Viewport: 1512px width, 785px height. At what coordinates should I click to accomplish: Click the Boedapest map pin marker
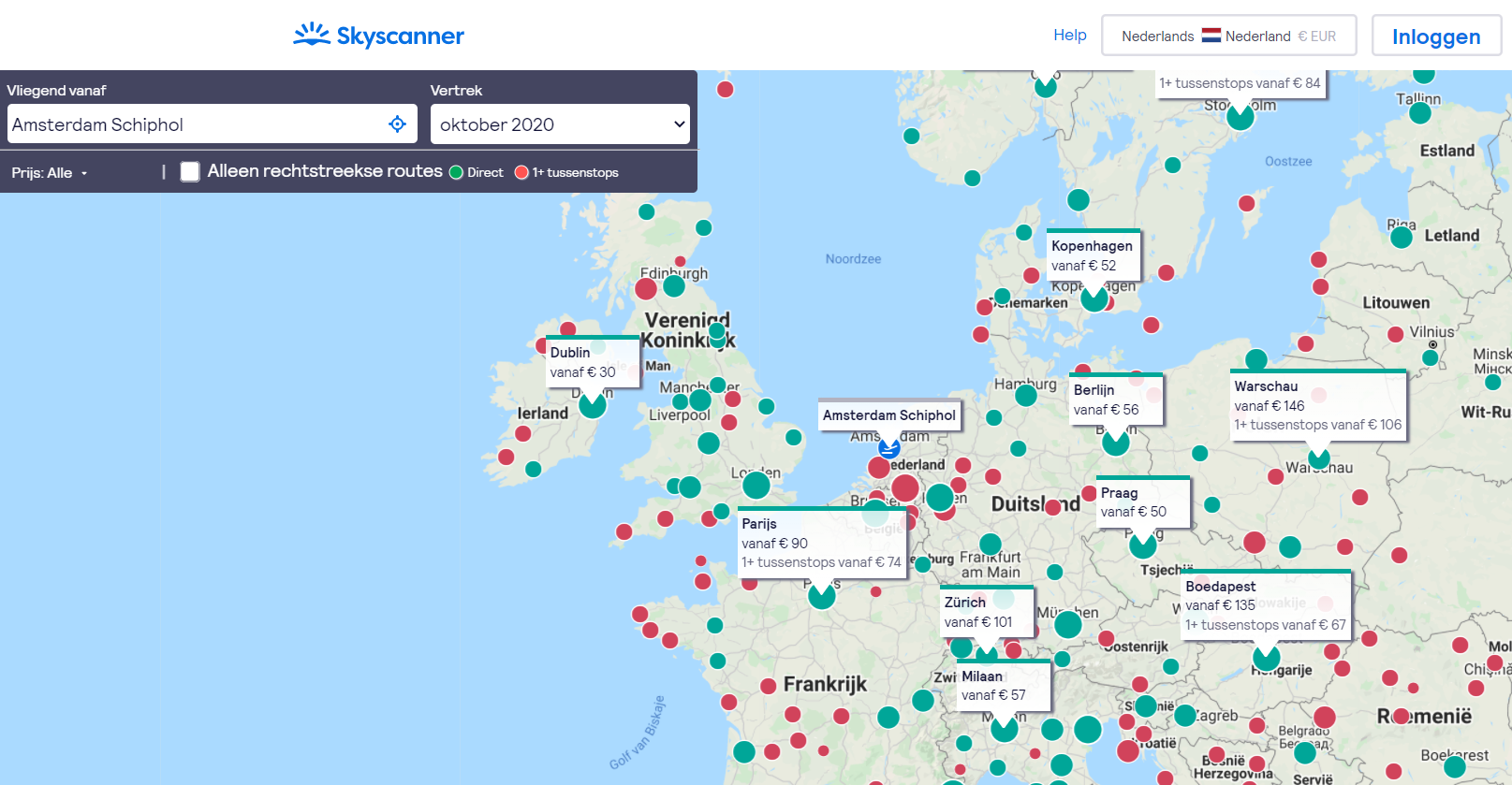pos(1266,658)
